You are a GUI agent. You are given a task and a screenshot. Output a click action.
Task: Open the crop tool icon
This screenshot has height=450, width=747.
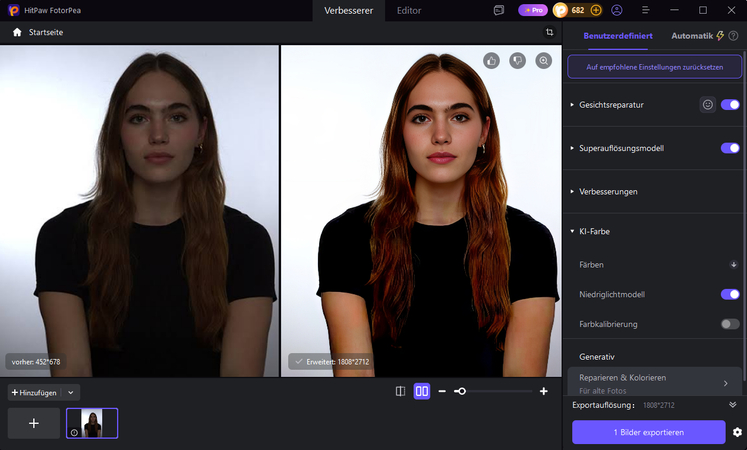[x=549, y=32]
